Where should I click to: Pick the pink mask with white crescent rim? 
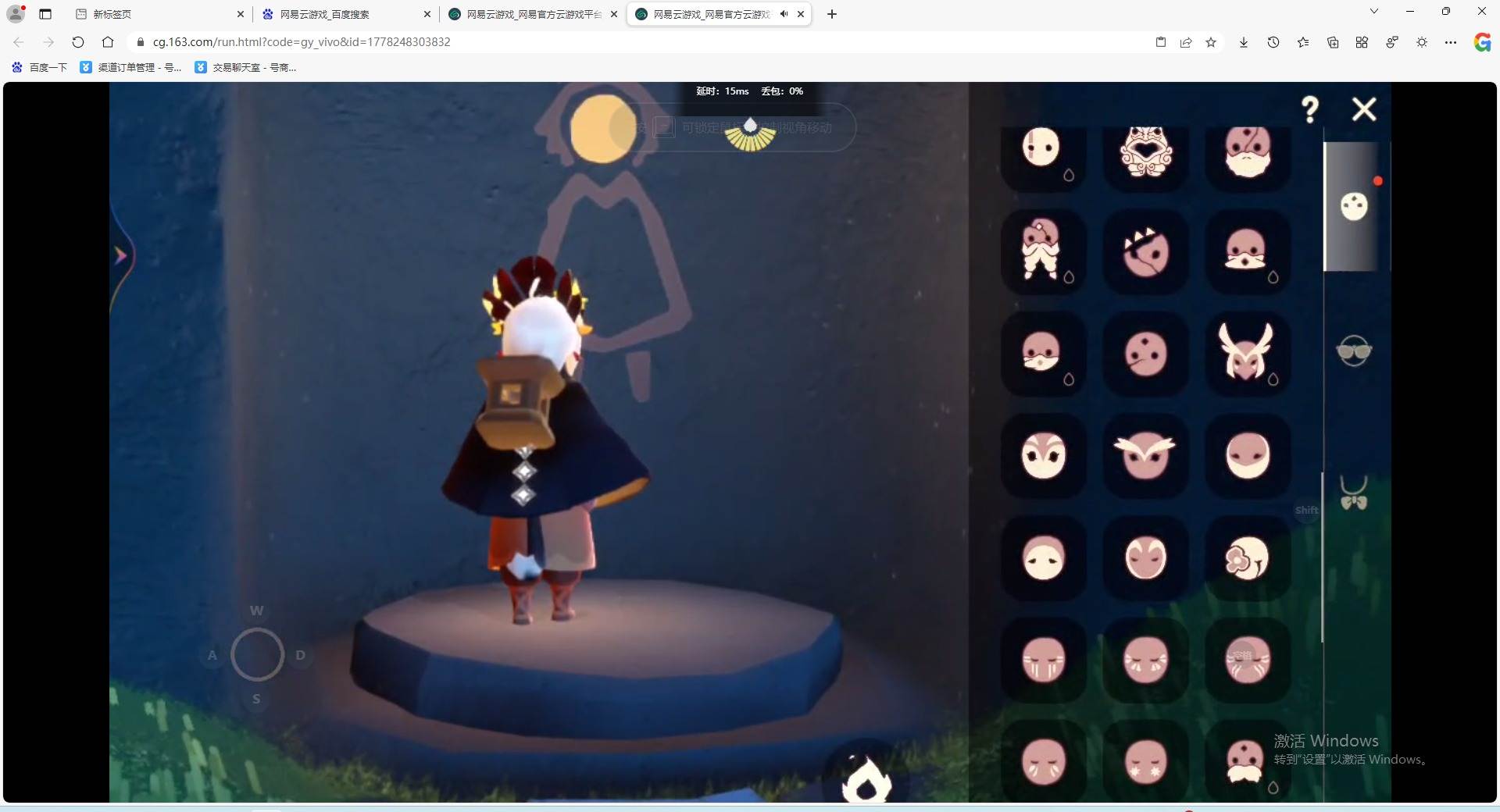[1248, 455]
